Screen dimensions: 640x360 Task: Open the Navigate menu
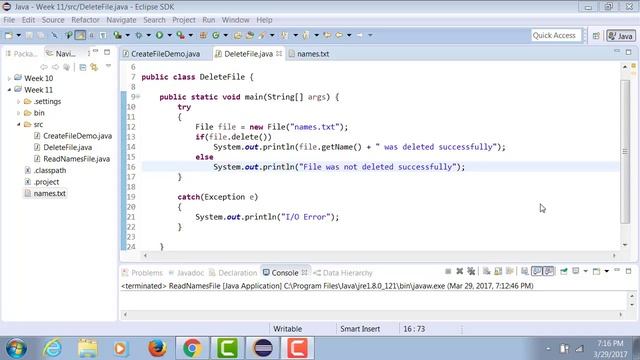pyautogui.click(x=121, y=20)
